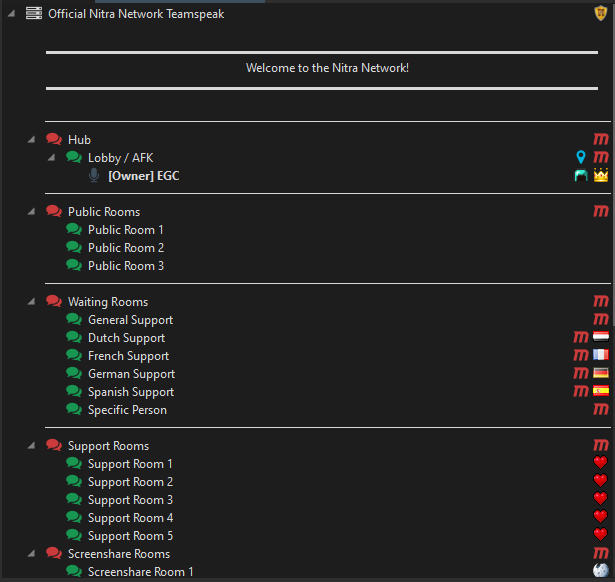Viewport: 615px width, 582px height.
Task: Select the Support Room 4 channel
Action: tap(130, 518)
